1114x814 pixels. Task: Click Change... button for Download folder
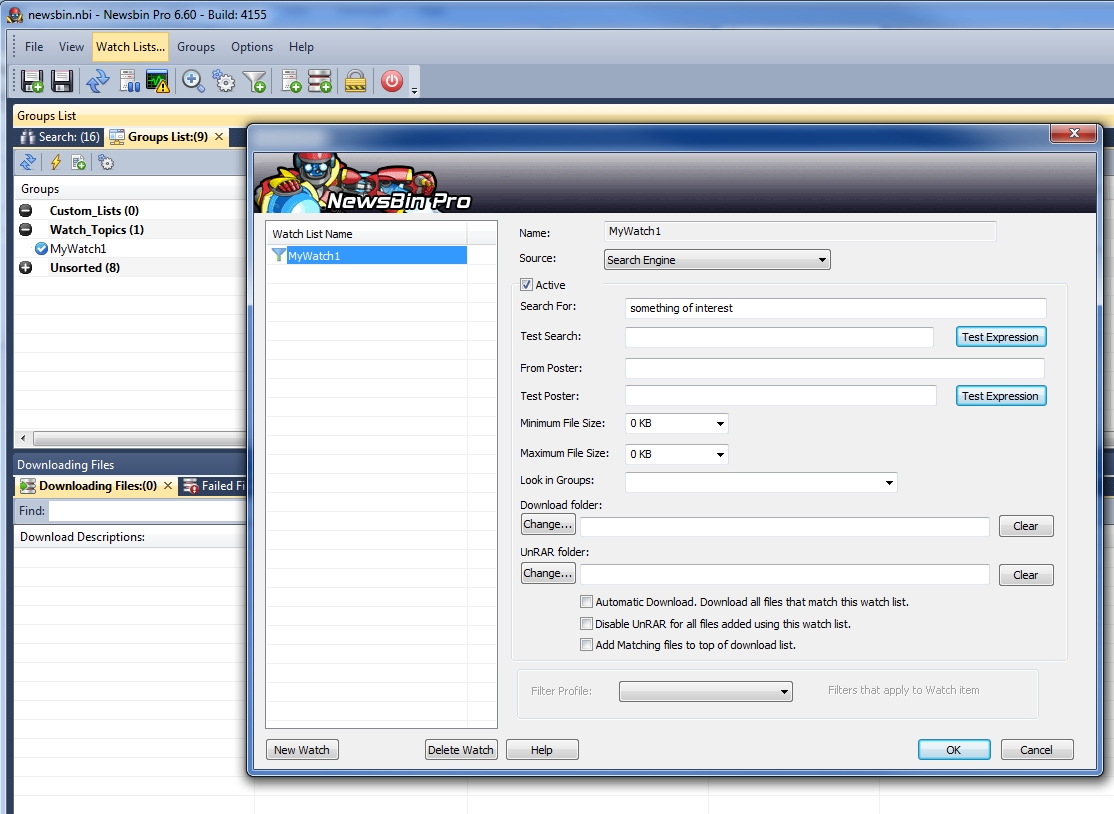click(x=548, y=525)
